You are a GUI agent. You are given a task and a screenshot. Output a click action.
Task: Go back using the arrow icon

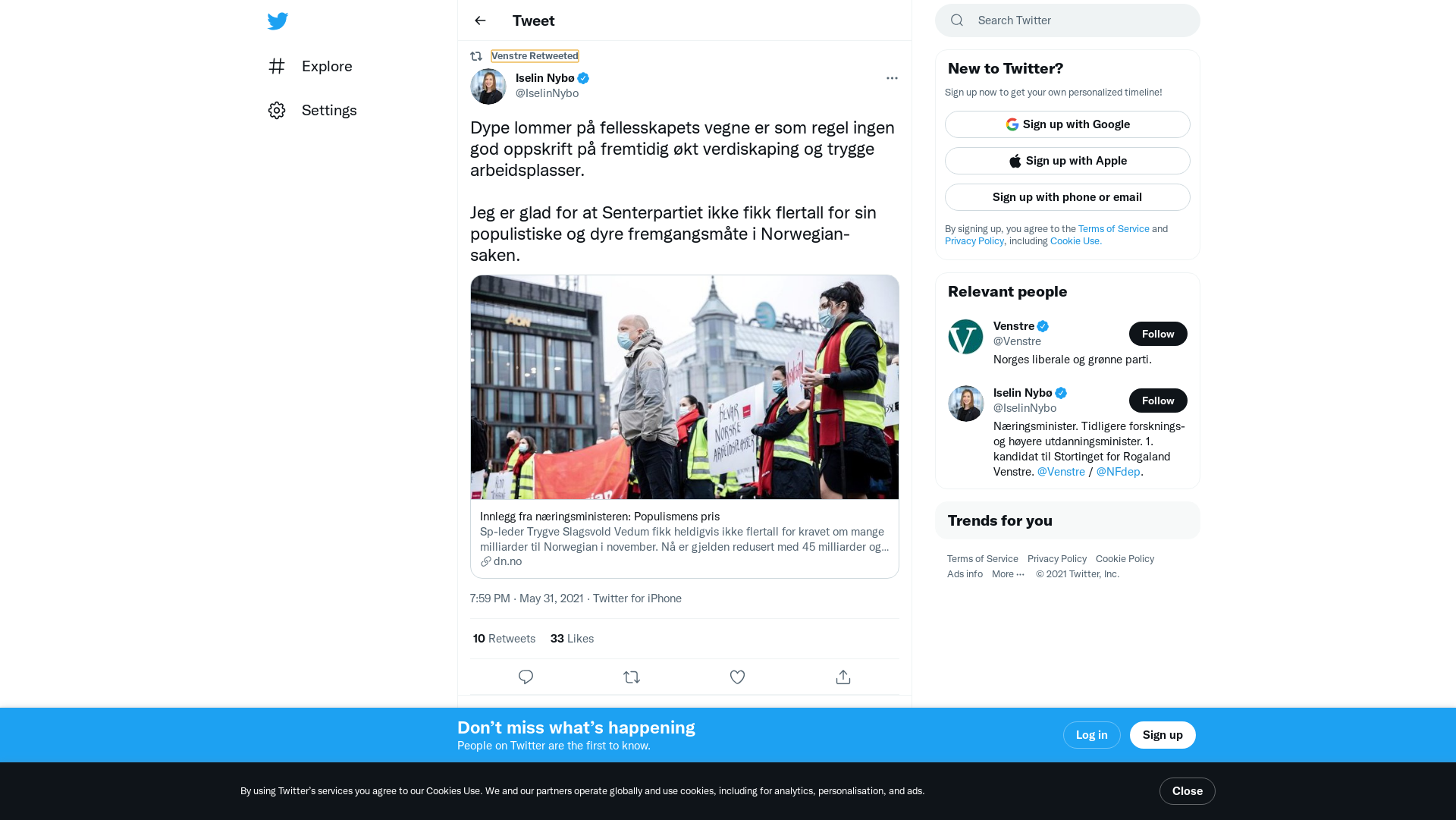(480, 20)
